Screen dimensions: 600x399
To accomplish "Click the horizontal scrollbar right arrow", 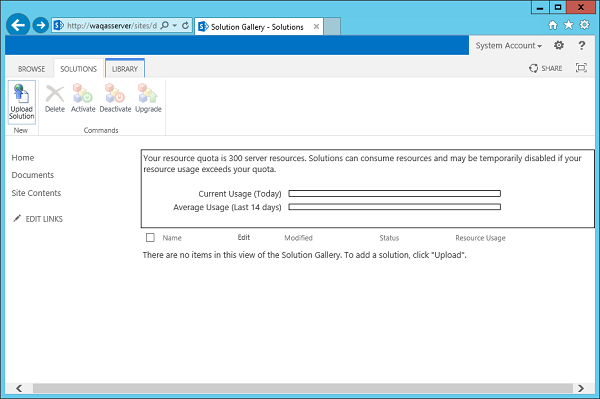I will [580, 388].
